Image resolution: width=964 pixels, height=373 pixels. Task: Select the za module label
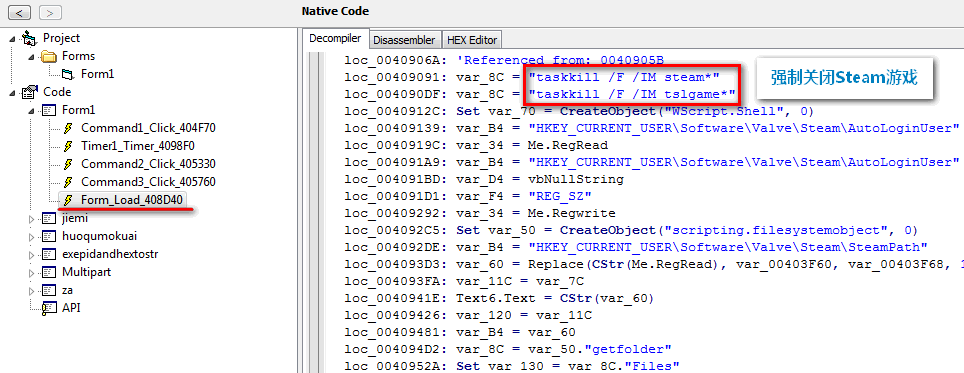68,290
